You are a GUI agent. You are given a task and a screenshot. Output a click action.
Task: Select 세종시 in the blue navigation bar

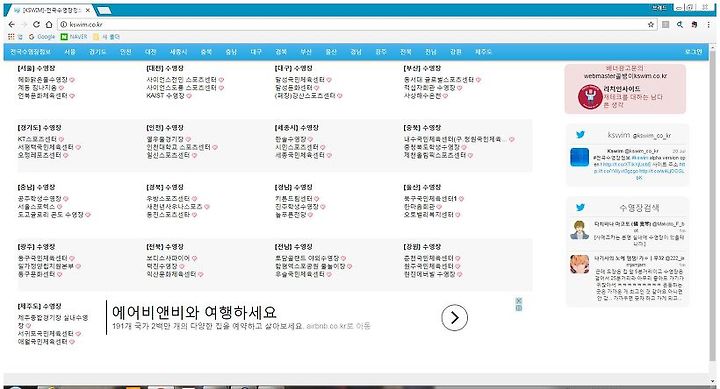point(178,52)
